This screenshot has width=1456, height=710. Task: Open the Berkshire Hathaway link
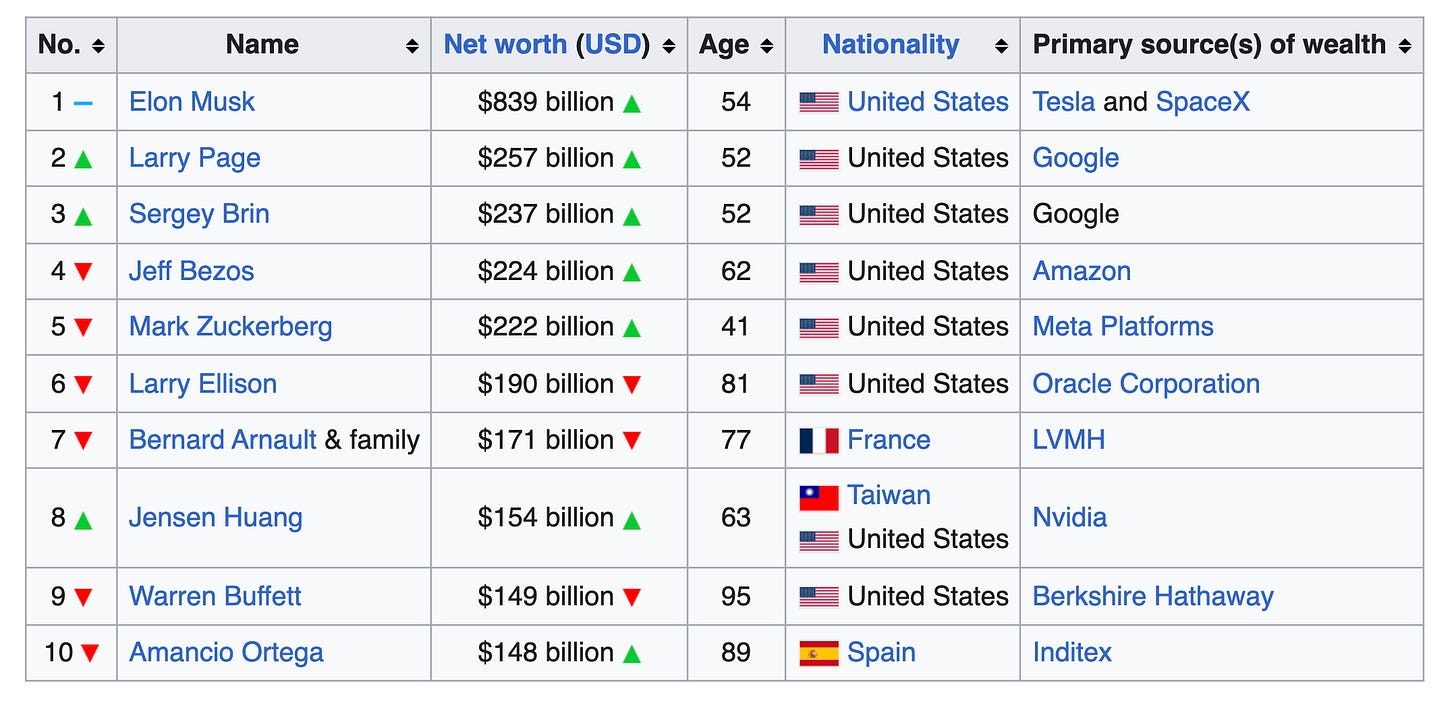click(x=1153, y=597)
